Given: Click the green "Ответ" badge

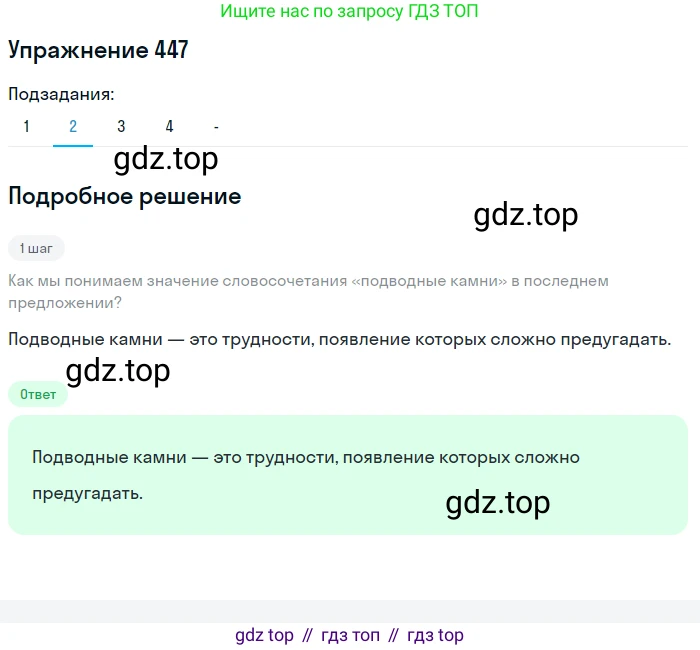Looking at the screenshot, I should pyautogui.click(x=38, y=394).
